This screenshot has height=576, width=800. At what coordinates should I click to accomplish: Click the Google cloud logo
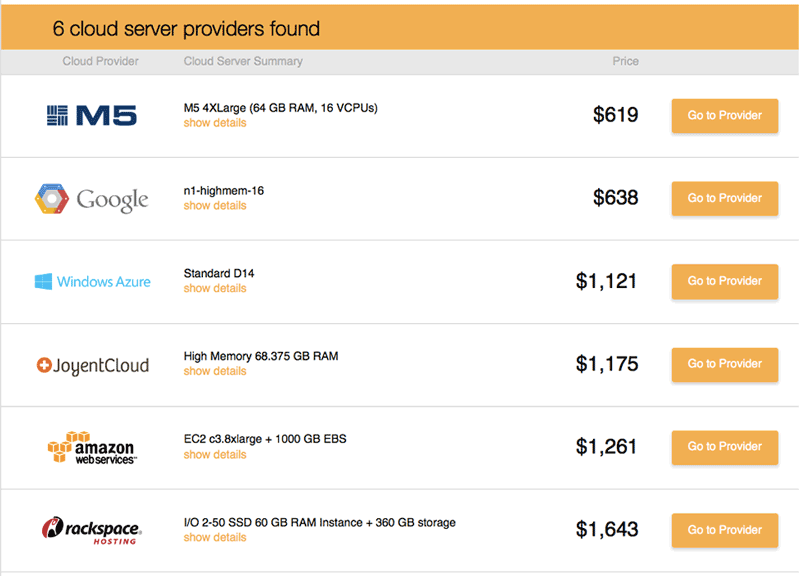point(91,199)
